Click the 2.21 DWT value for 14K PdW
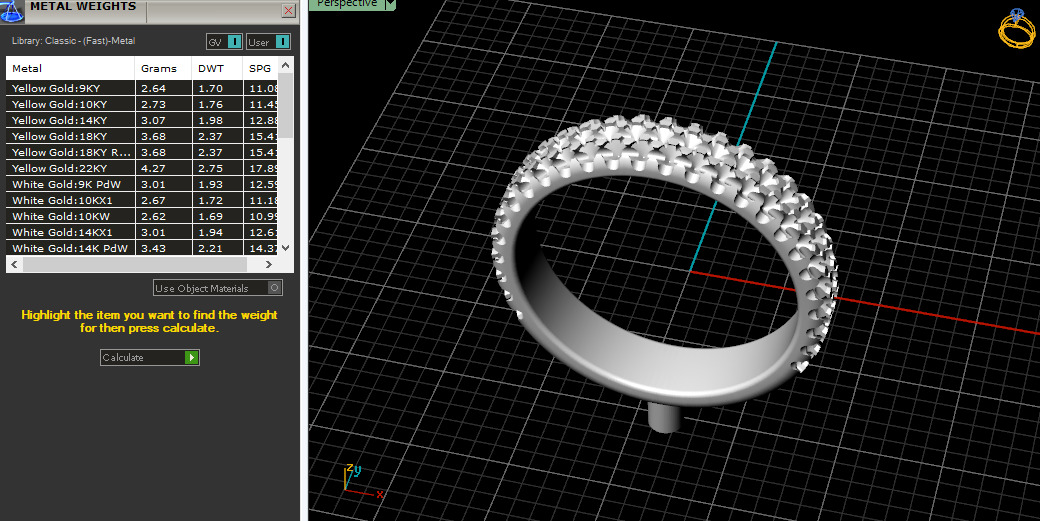 (x=210, y=248)
